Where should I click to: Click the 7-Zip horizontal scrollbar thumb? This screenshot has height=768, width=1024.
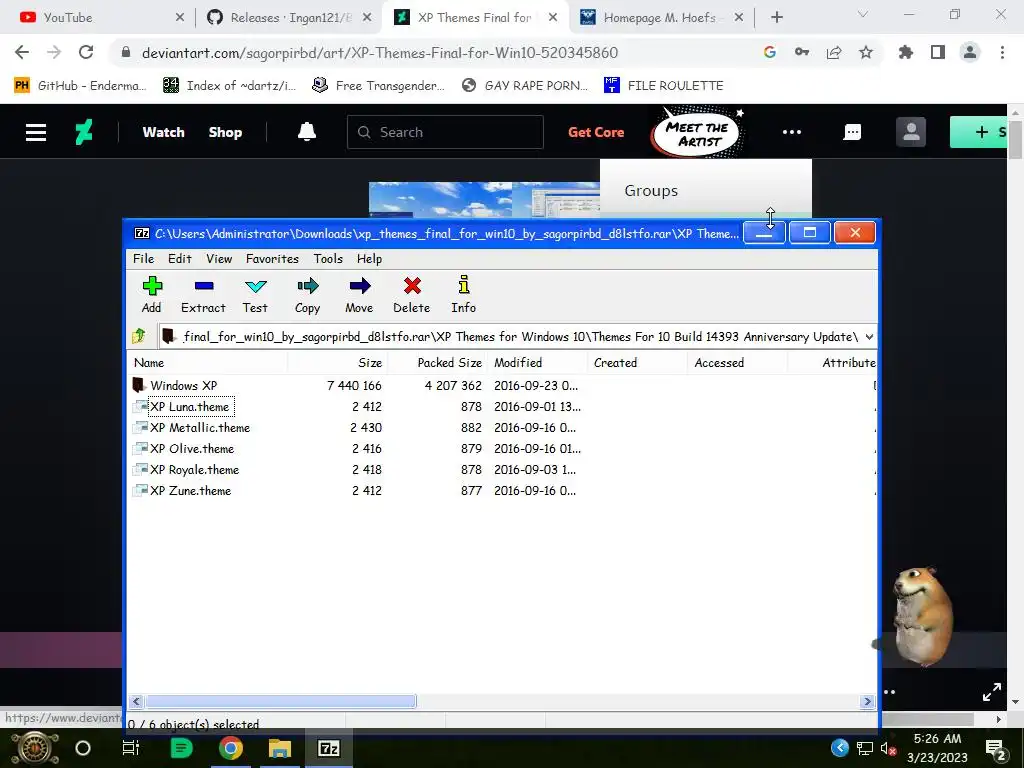pyautogui.click(x=281, y=701)
